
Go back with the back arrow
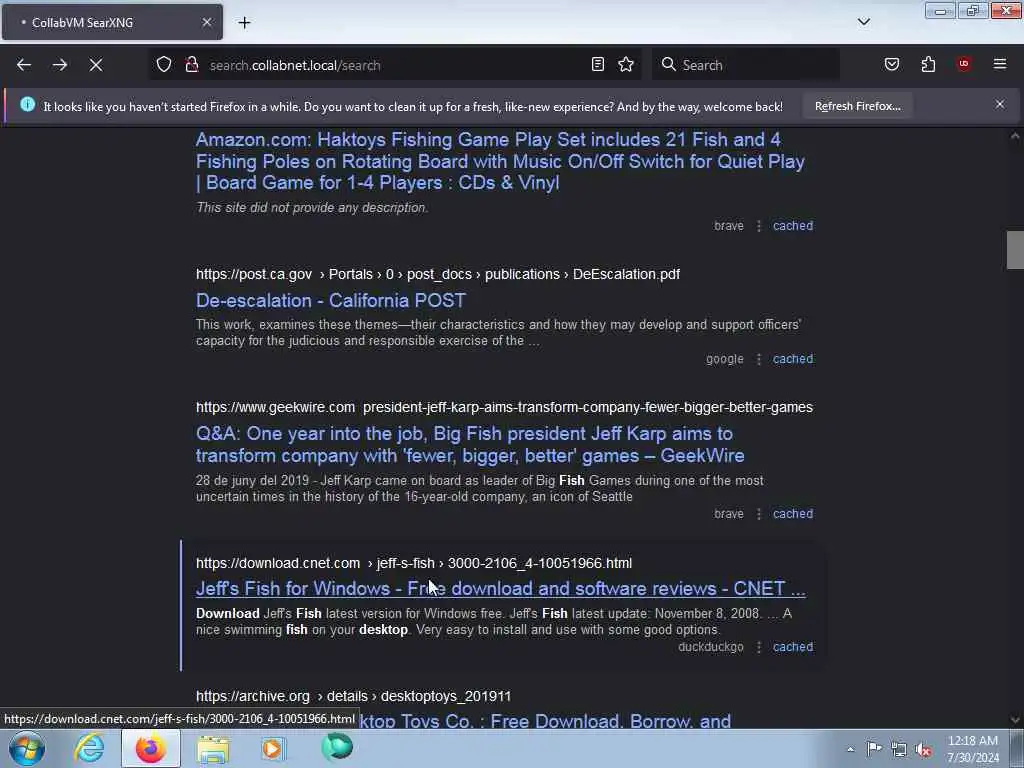[x=24, y=65]
